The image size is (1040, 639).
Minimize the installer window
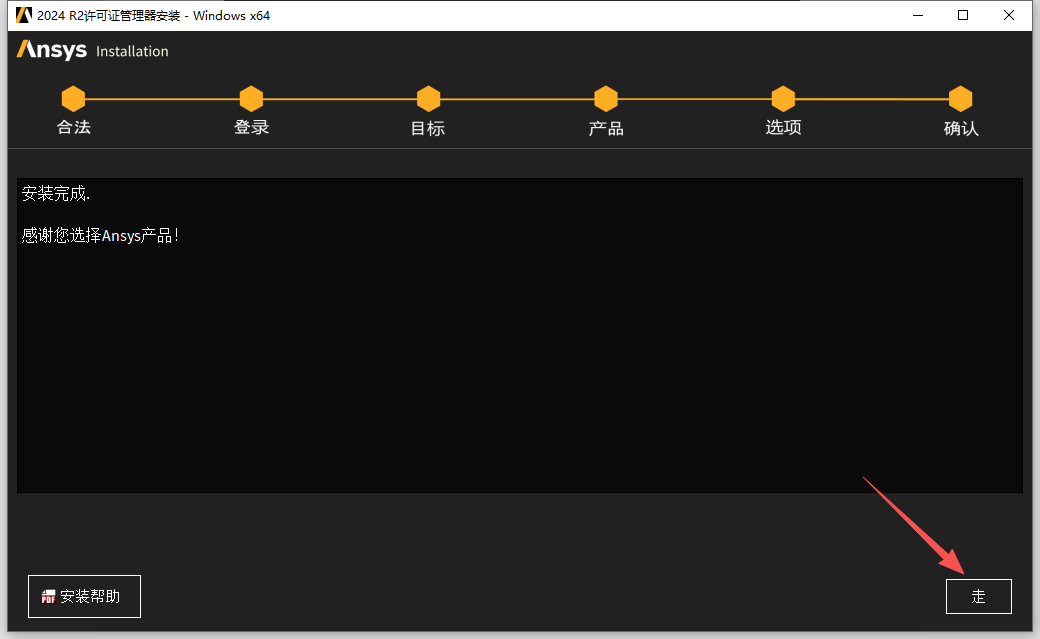(915, 15)
